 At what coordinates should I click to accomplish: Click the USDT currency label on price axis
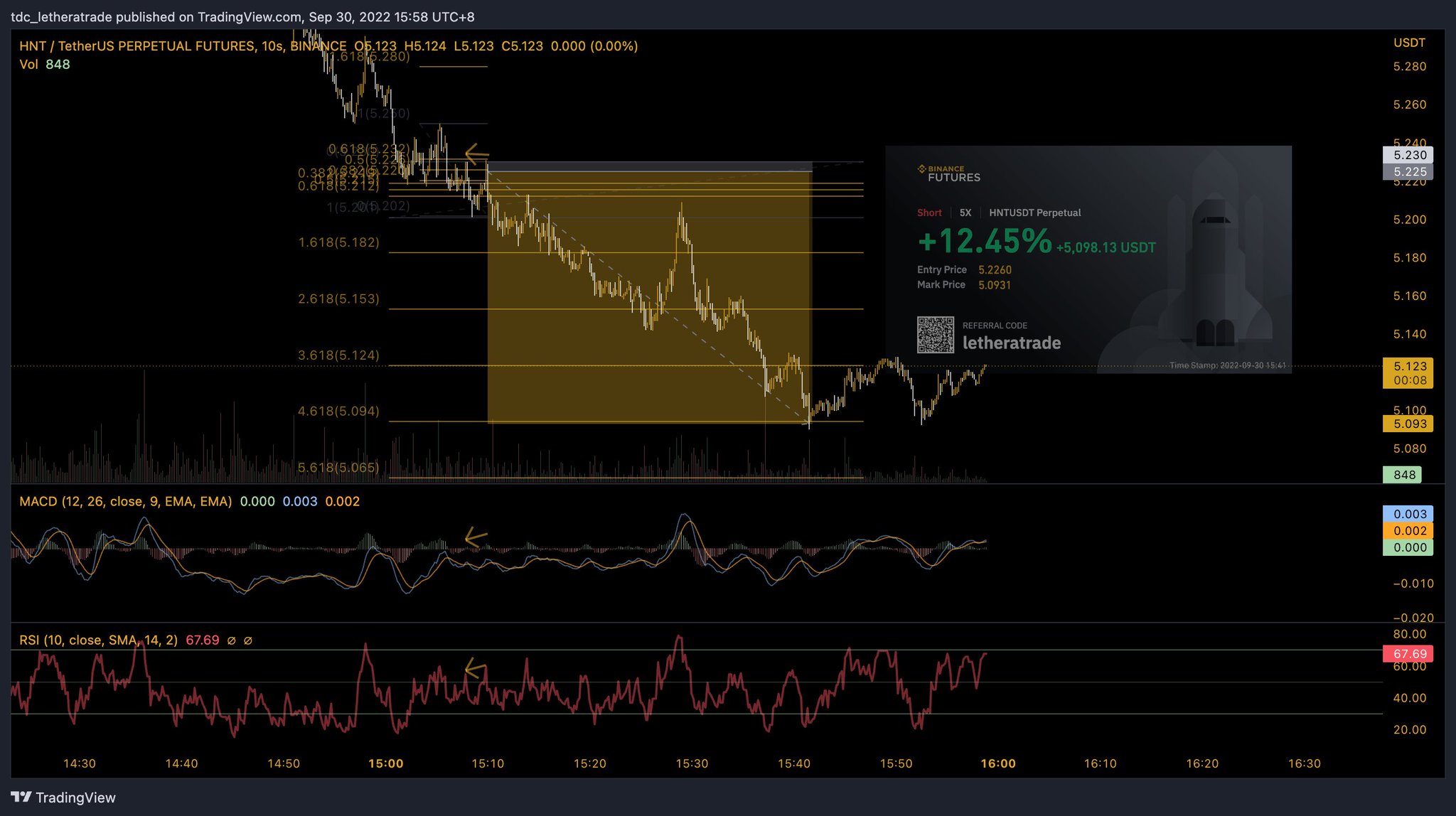click(x=1409, y=43)
